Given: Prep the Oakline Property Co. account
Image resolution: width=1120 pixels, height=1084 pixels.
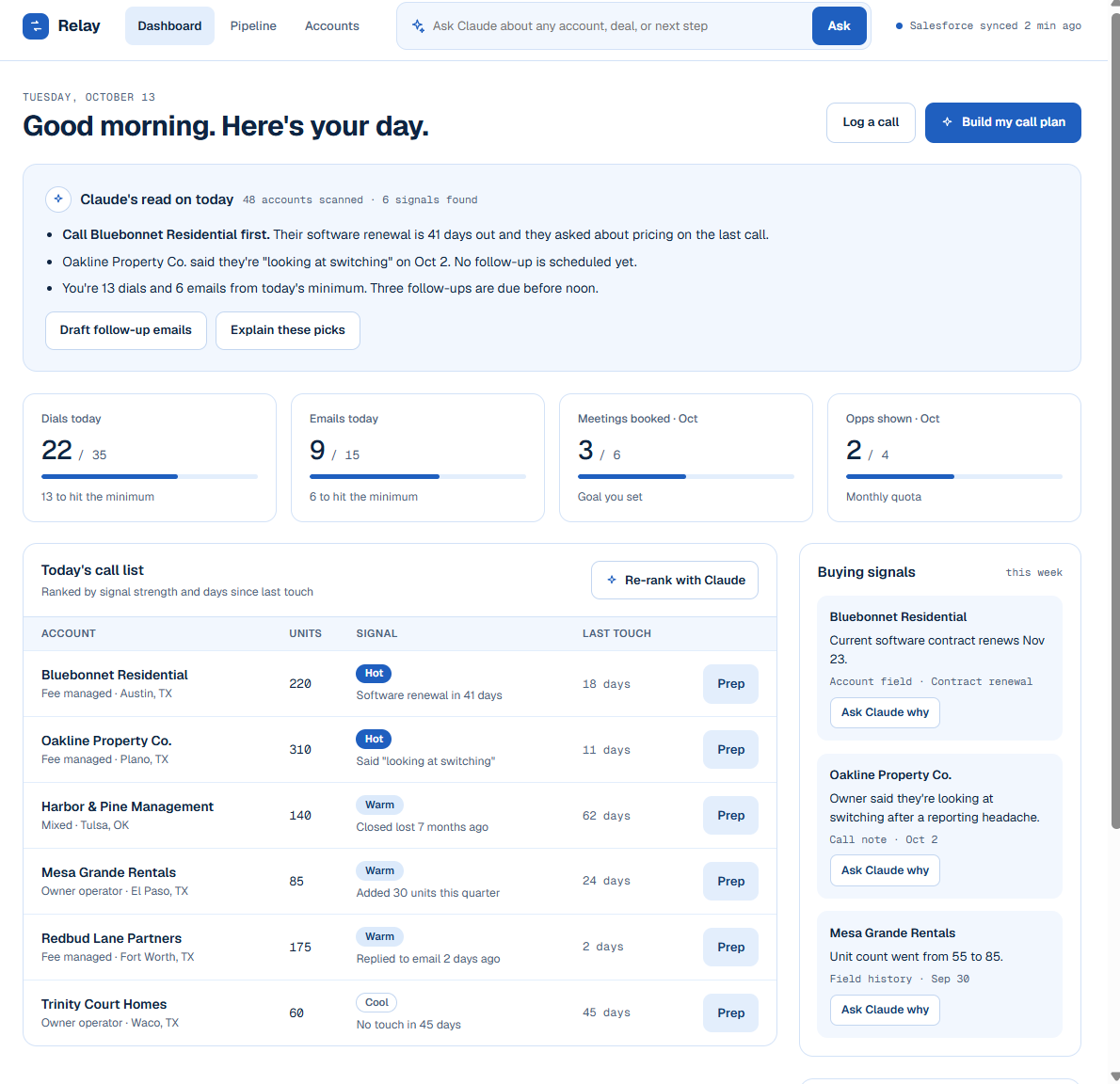Looking at the screenshot, I should (730, 750).
